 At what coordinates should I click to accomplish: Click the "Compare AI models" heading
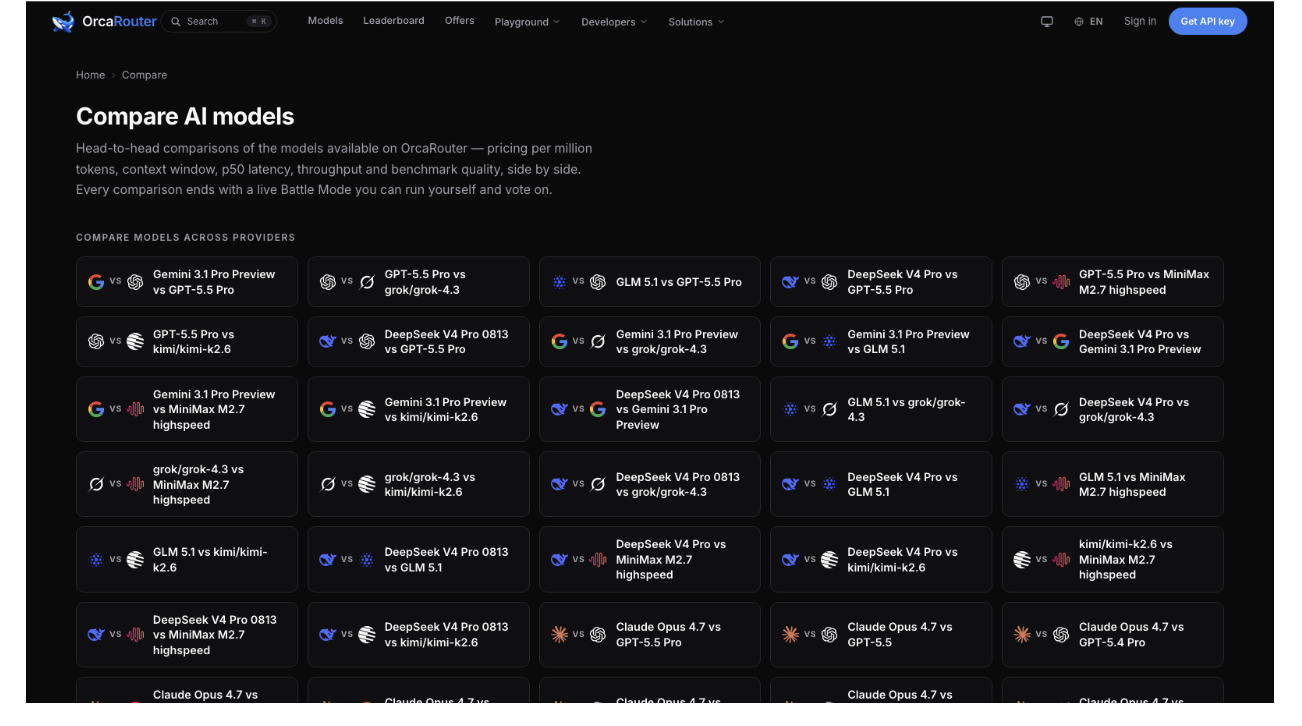(x=185, y=116)
